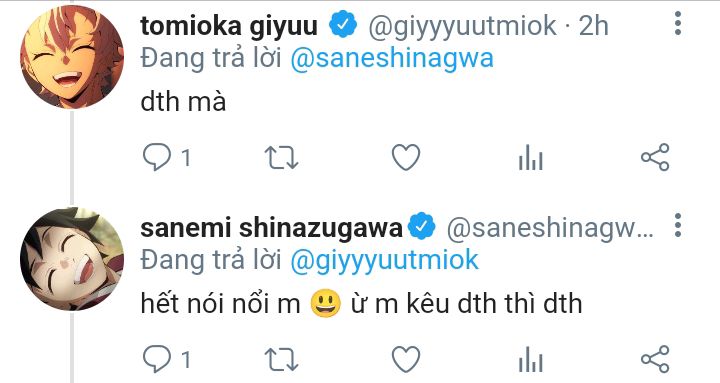Retweet sanemi shinazugawa's tweet
This screenshot has height=383, width=720.
pos(281,360)
